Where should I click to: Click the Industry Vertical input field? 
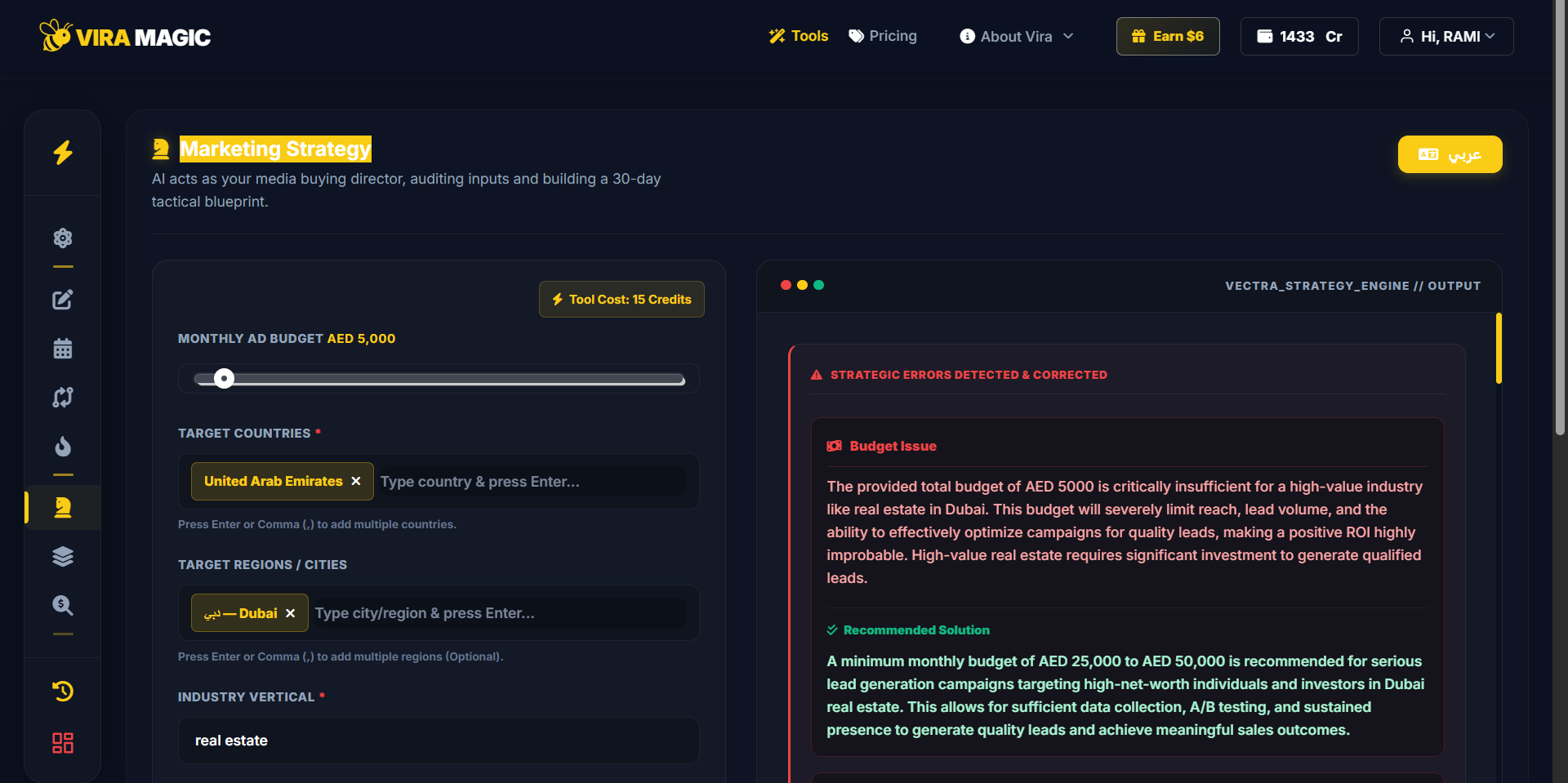click(439, 741)
